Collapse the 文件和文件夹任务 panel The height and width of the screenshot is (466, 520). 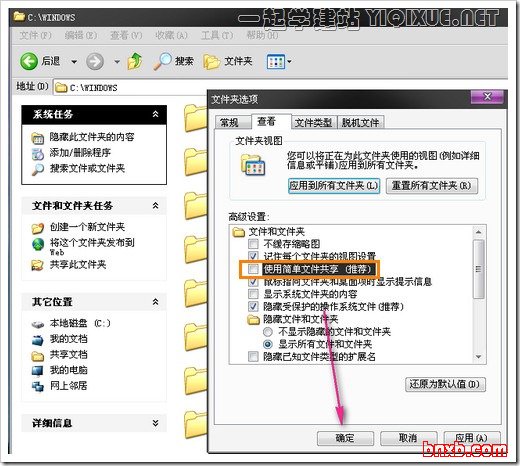(155, 206)
